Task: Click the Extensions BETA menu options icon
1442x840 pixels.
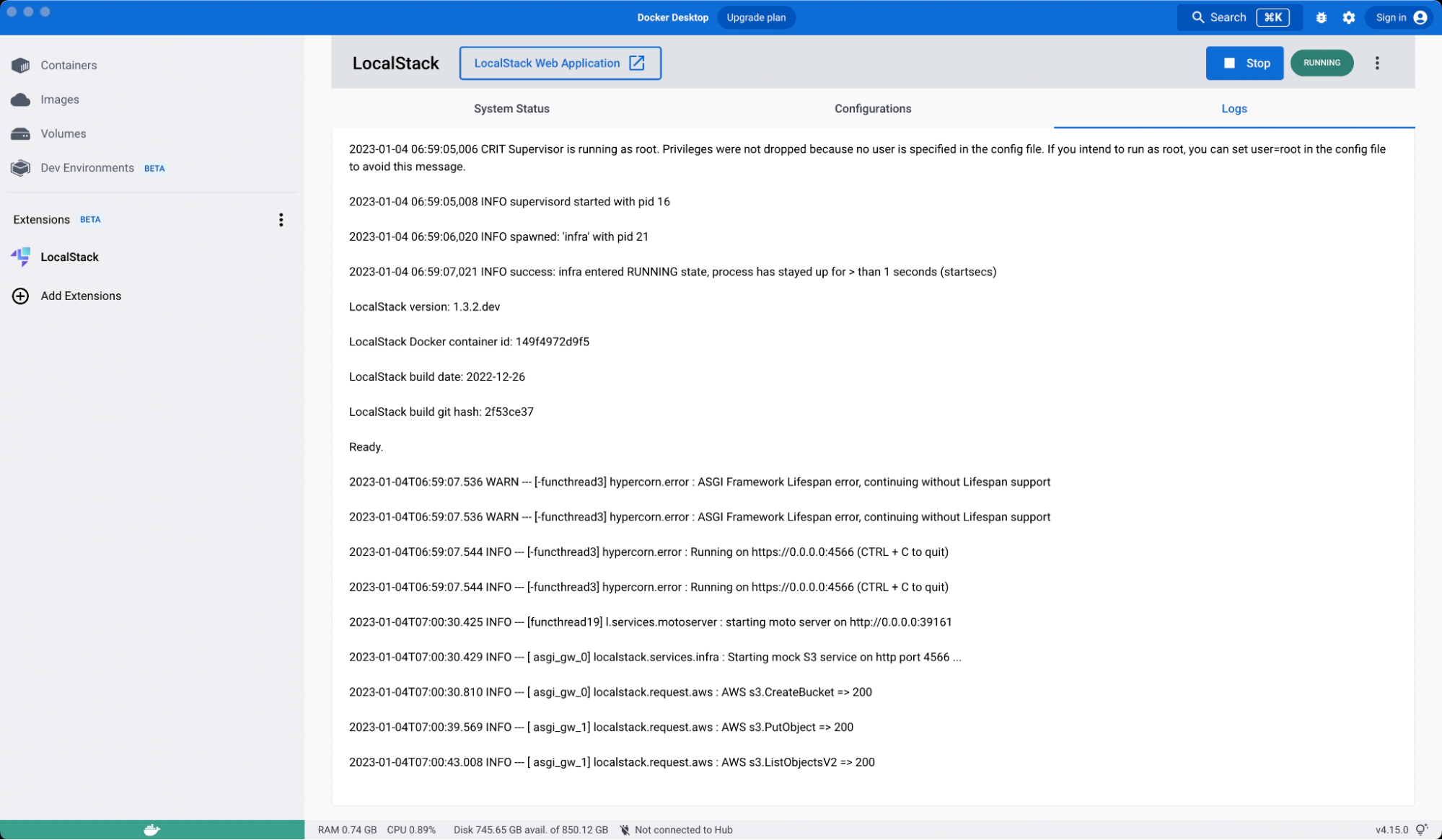Action: point(281,219)
